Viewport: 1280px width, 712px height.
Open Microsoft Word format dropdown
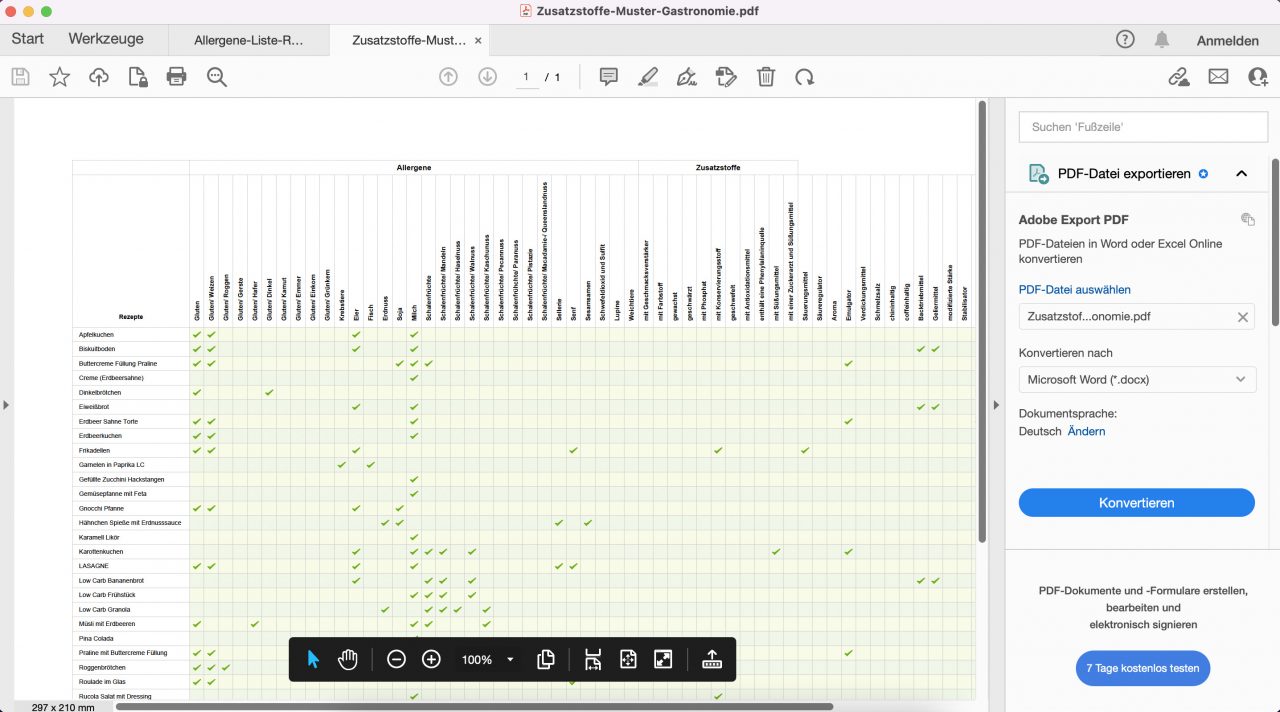[1136, 379]
